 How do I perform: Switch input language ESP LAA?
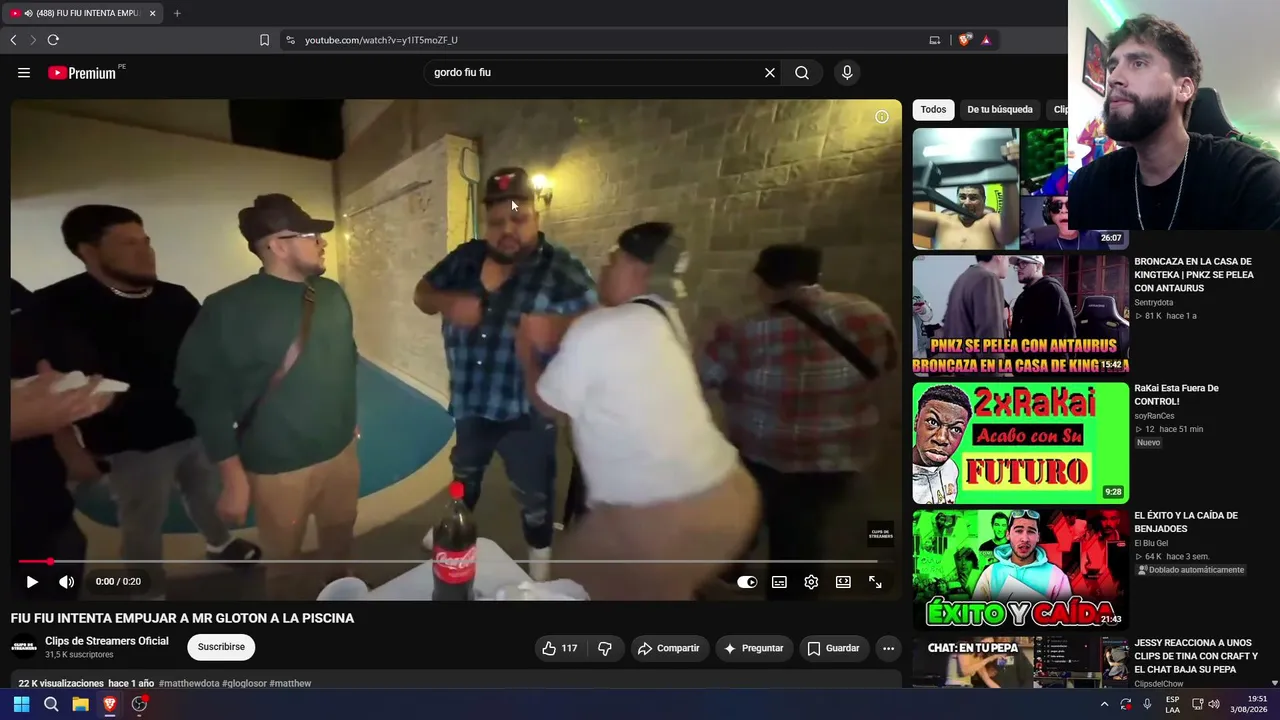click(1173, 704)
